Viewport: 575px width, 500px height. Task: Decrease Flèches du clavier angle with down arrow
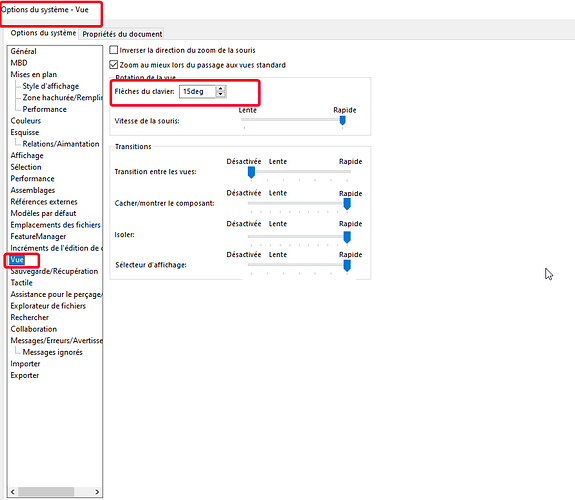tap(220, 95)
